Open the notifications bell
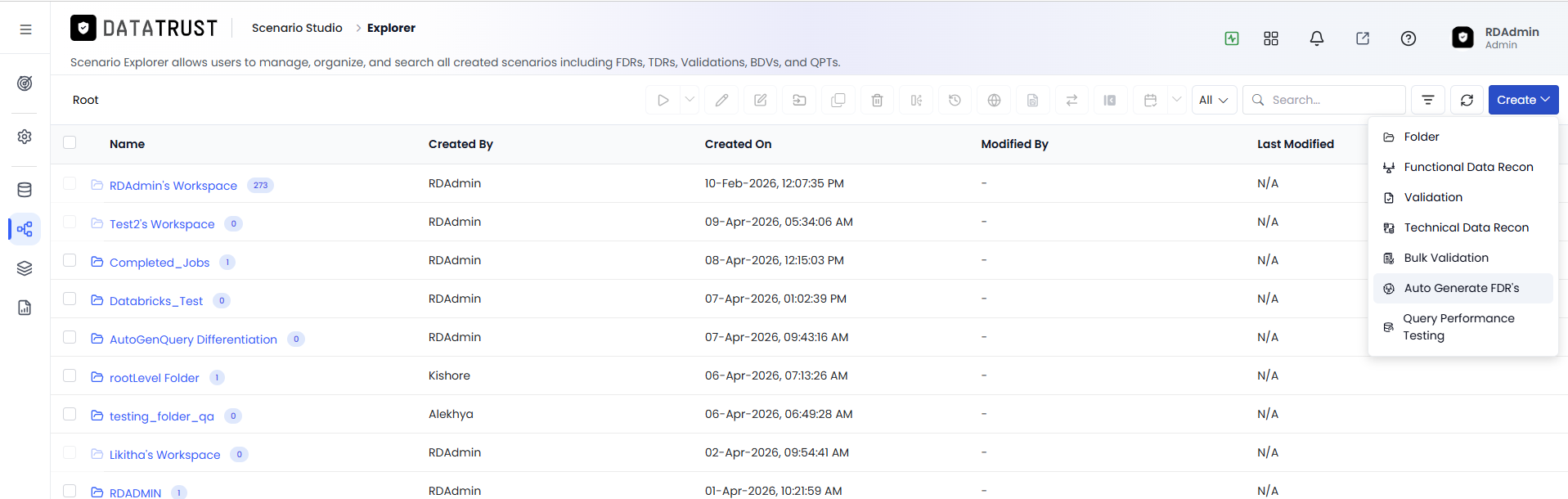 [x=1317, y=38]
